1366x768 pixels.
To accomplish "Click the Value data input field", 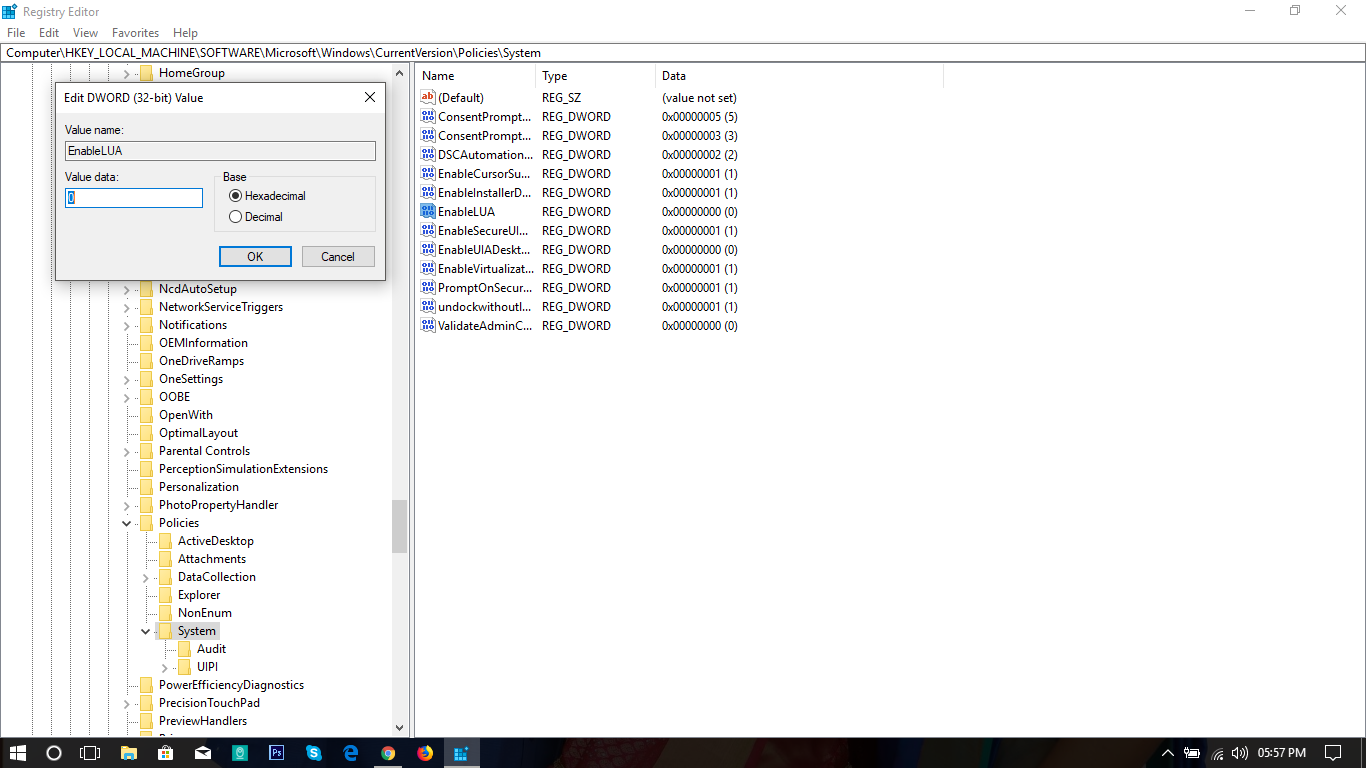I will pyautogui.click(x=134, y=198).
